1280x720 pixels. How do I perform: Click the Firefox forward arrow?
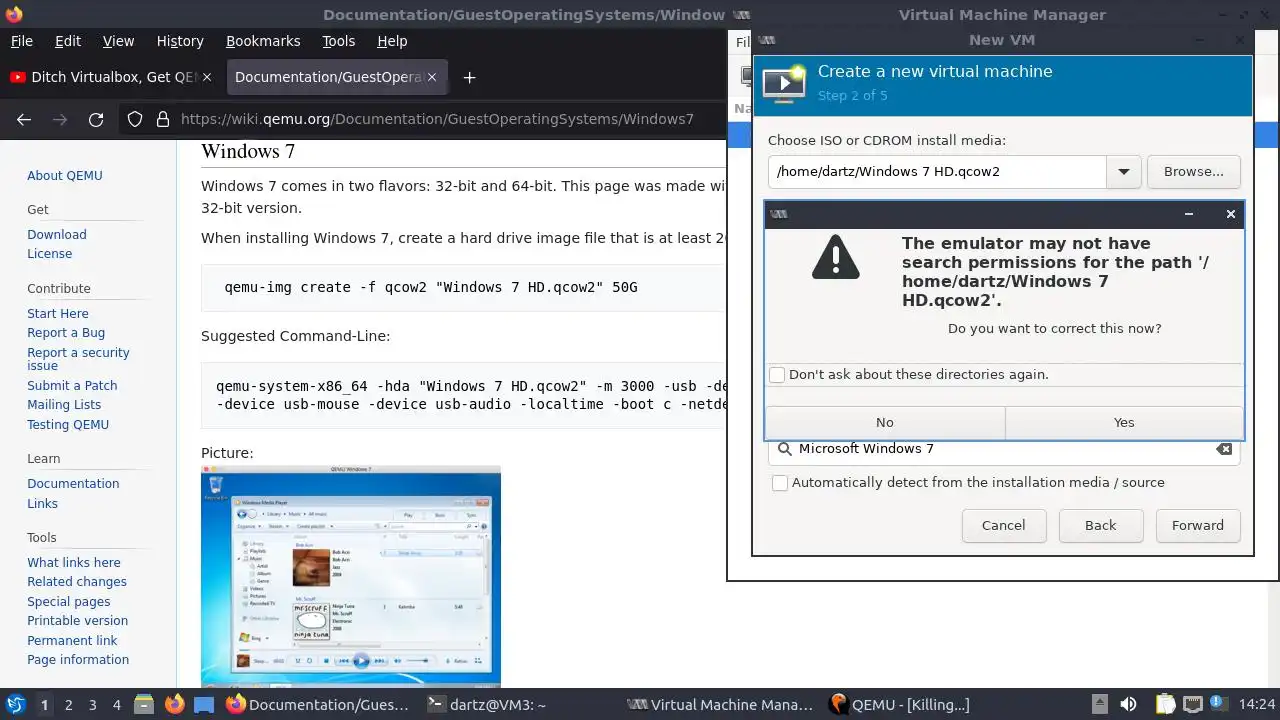pyautogui.click(x=60, y=119)
